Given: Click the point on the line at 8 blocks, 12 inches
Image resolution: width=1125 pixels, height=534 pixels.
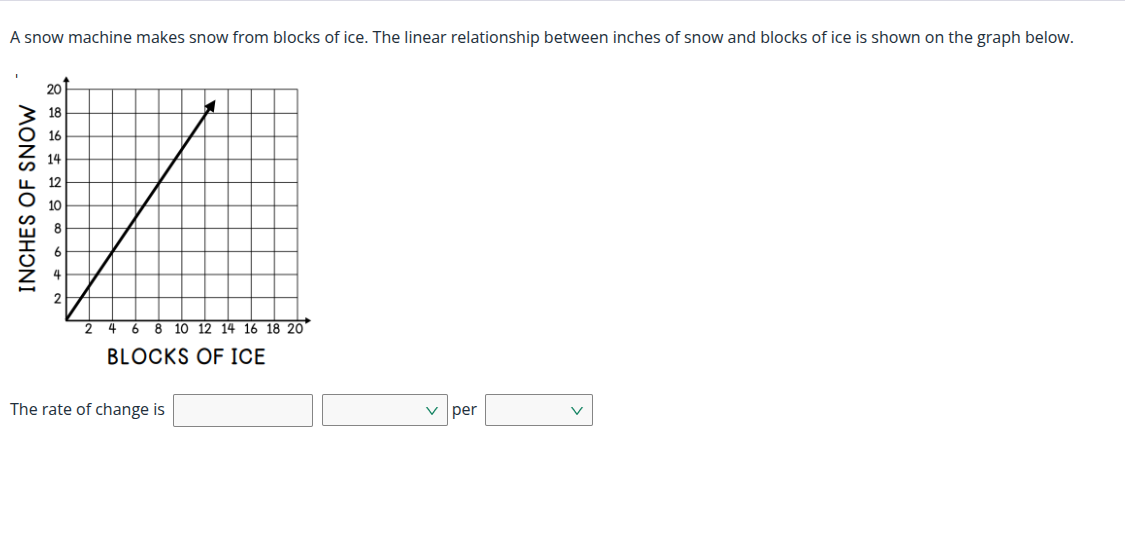Looking at the screenshot, I should pos(159,182).
